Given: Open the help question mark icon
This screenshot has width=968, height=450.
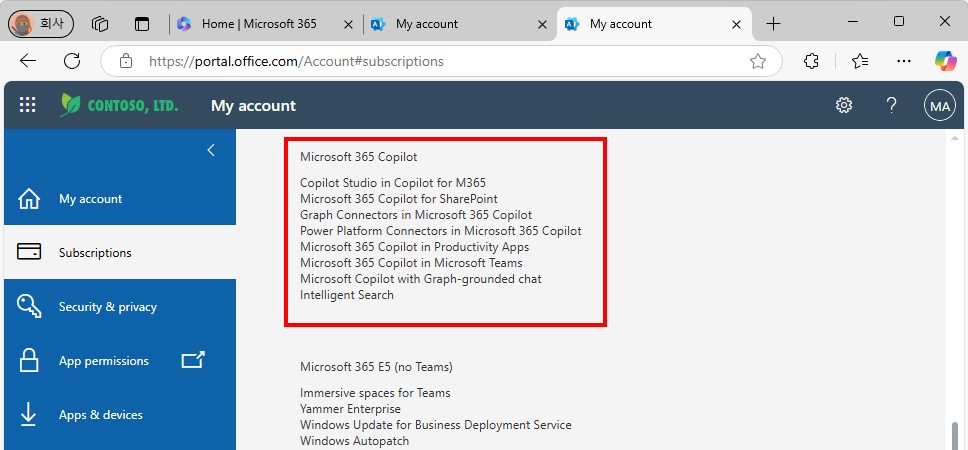Looking at the screenshot, I should point(891,105).
